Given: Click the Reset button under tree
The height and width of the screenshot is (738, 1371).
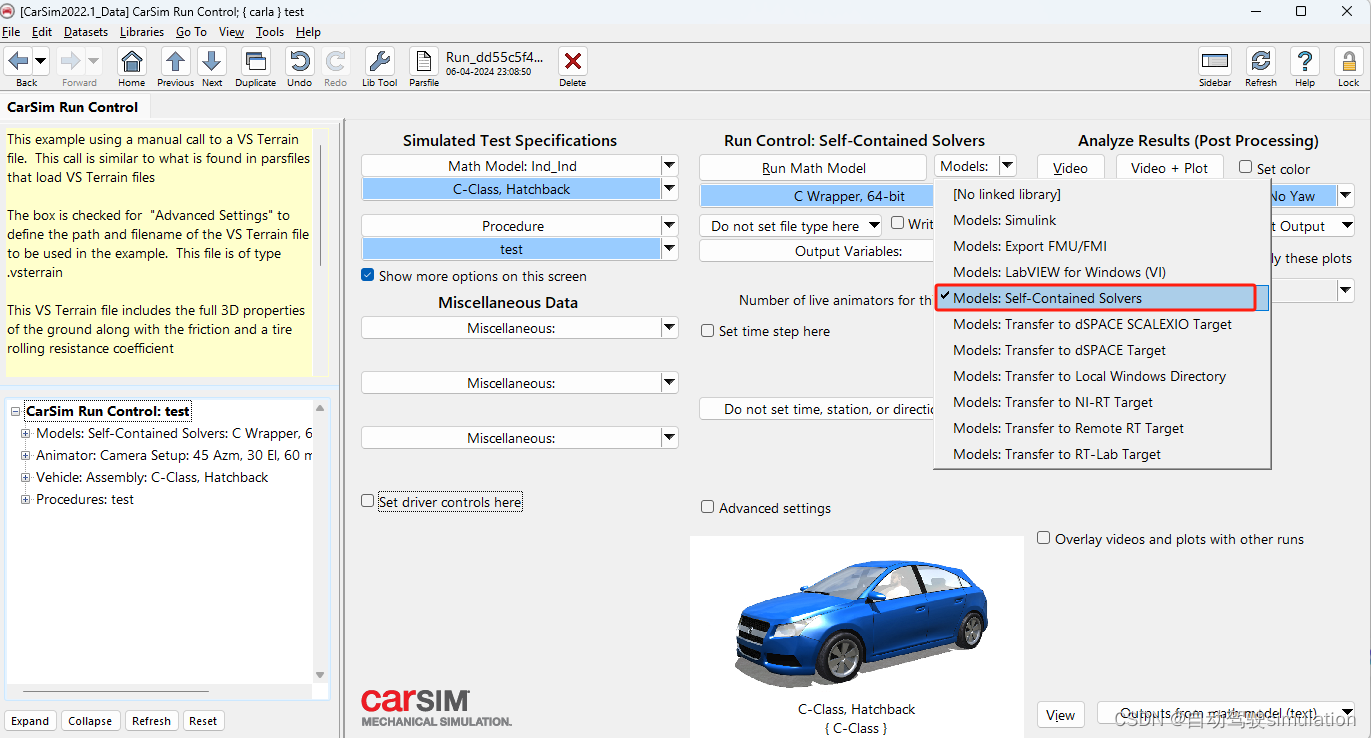Looking at the screenshot, I should coord(203,721).
